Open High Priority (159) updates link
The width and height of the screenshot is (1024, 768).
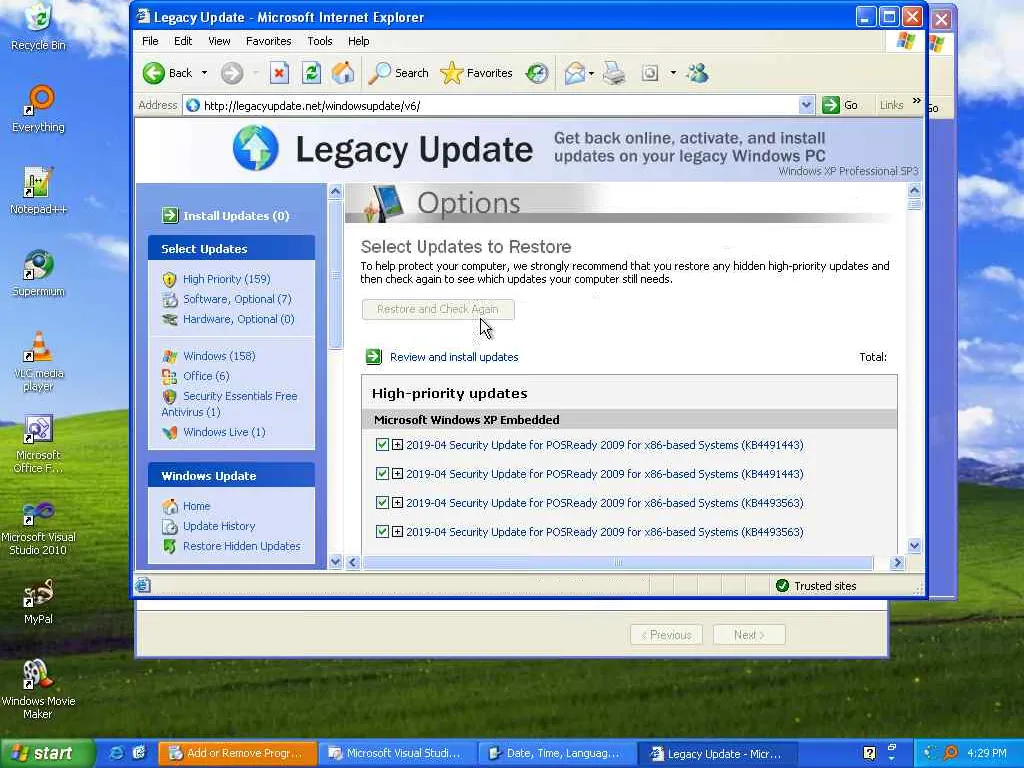227,279
